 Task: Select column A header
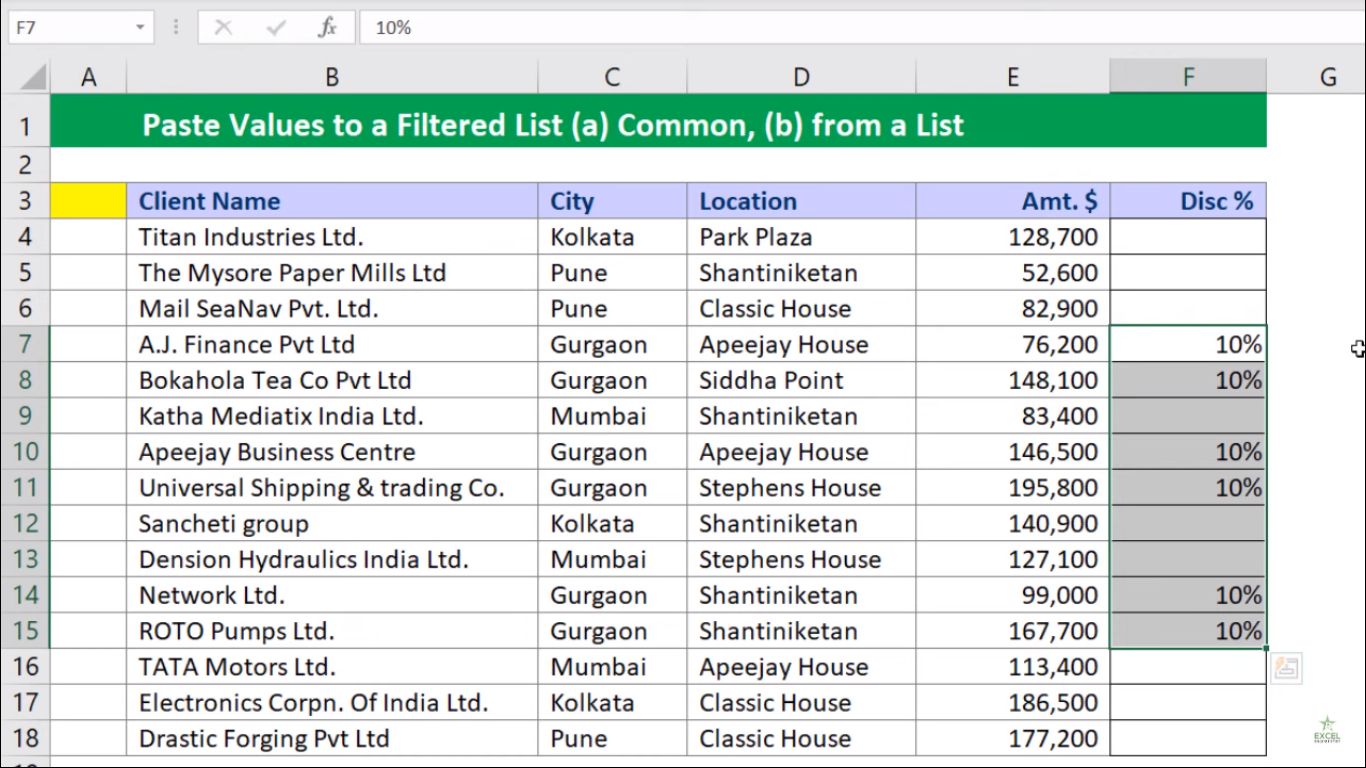[88, 76]
